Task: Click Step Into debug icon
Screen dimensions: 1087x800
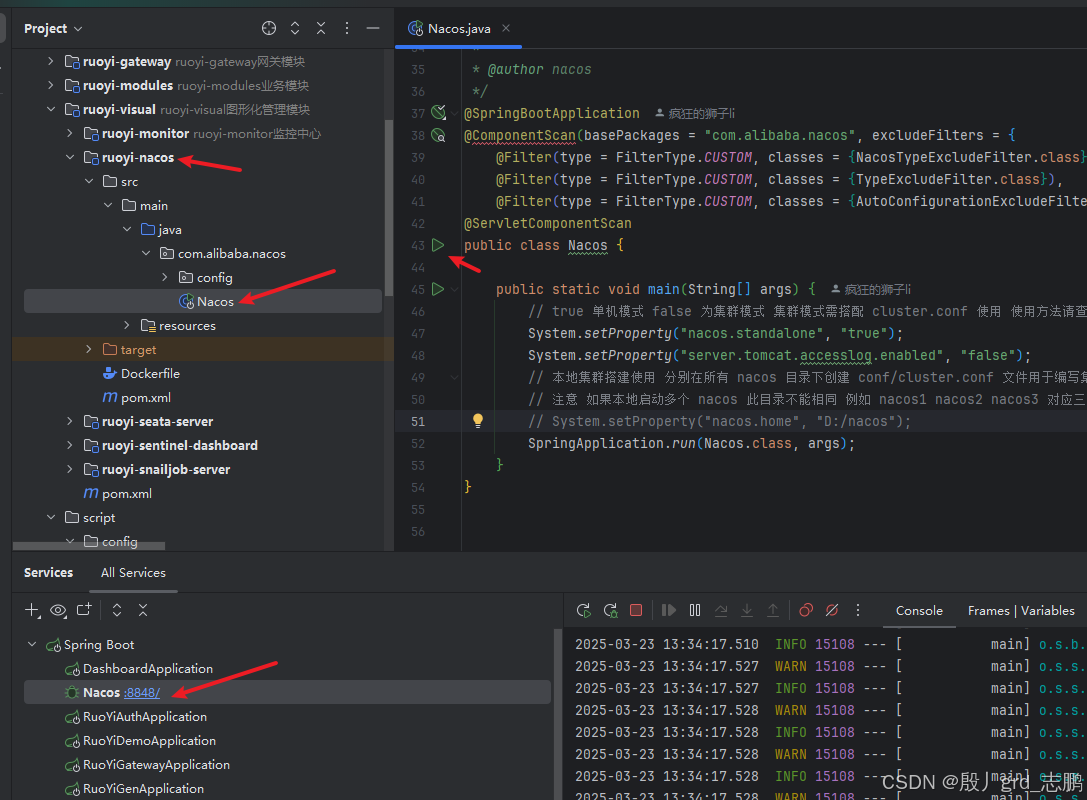Action: click(x=747, y=610)
